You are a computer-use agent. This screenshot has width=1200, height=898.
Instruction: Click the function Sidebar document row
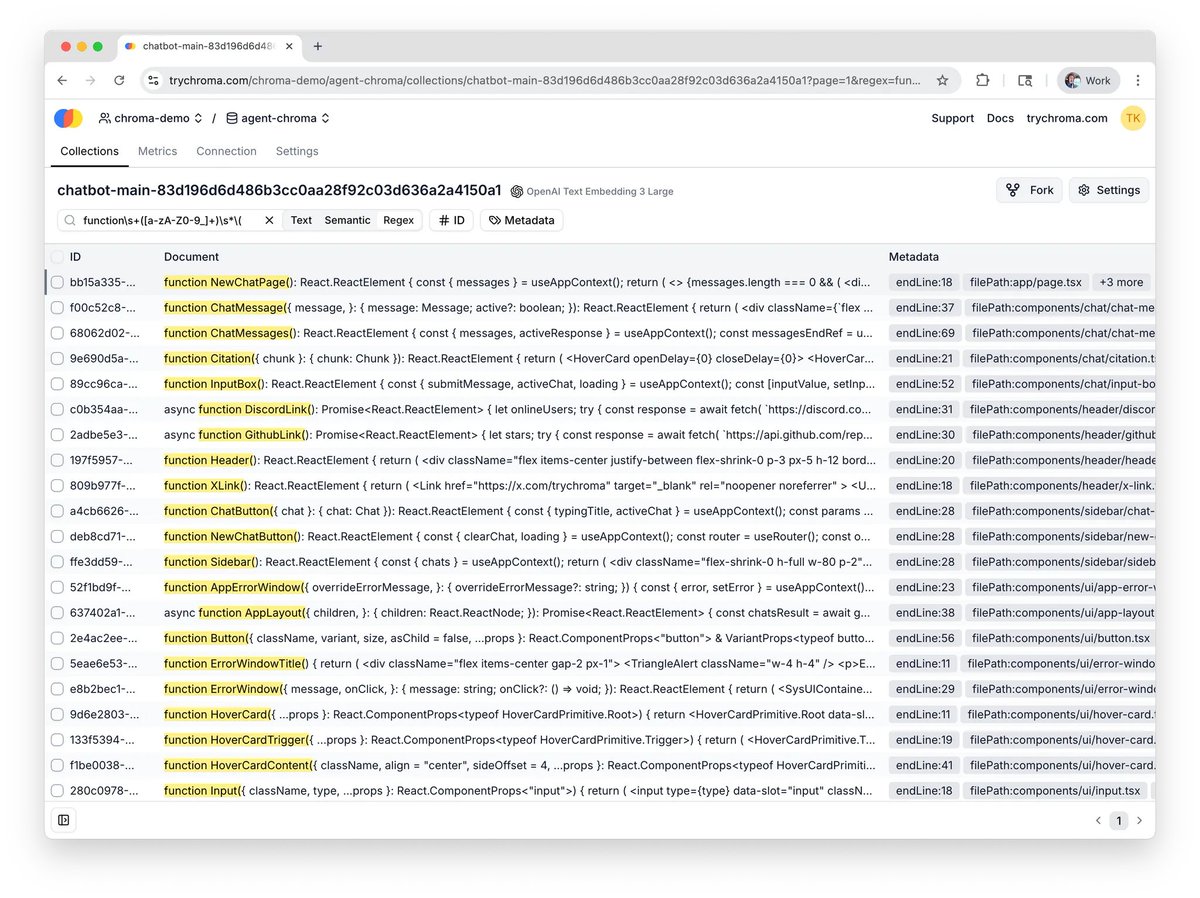[518, 562]
